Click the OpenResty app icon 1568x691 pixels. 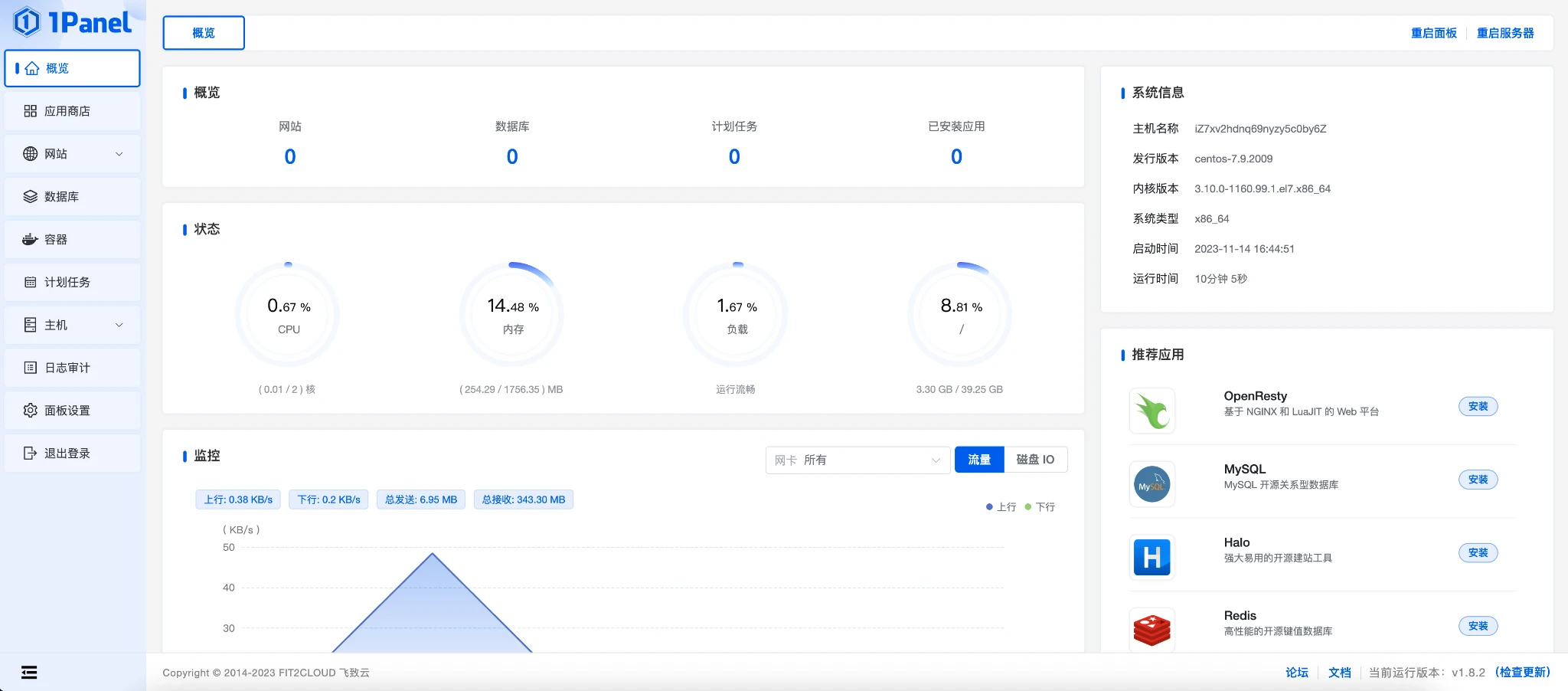click(x=1151, y=411)
